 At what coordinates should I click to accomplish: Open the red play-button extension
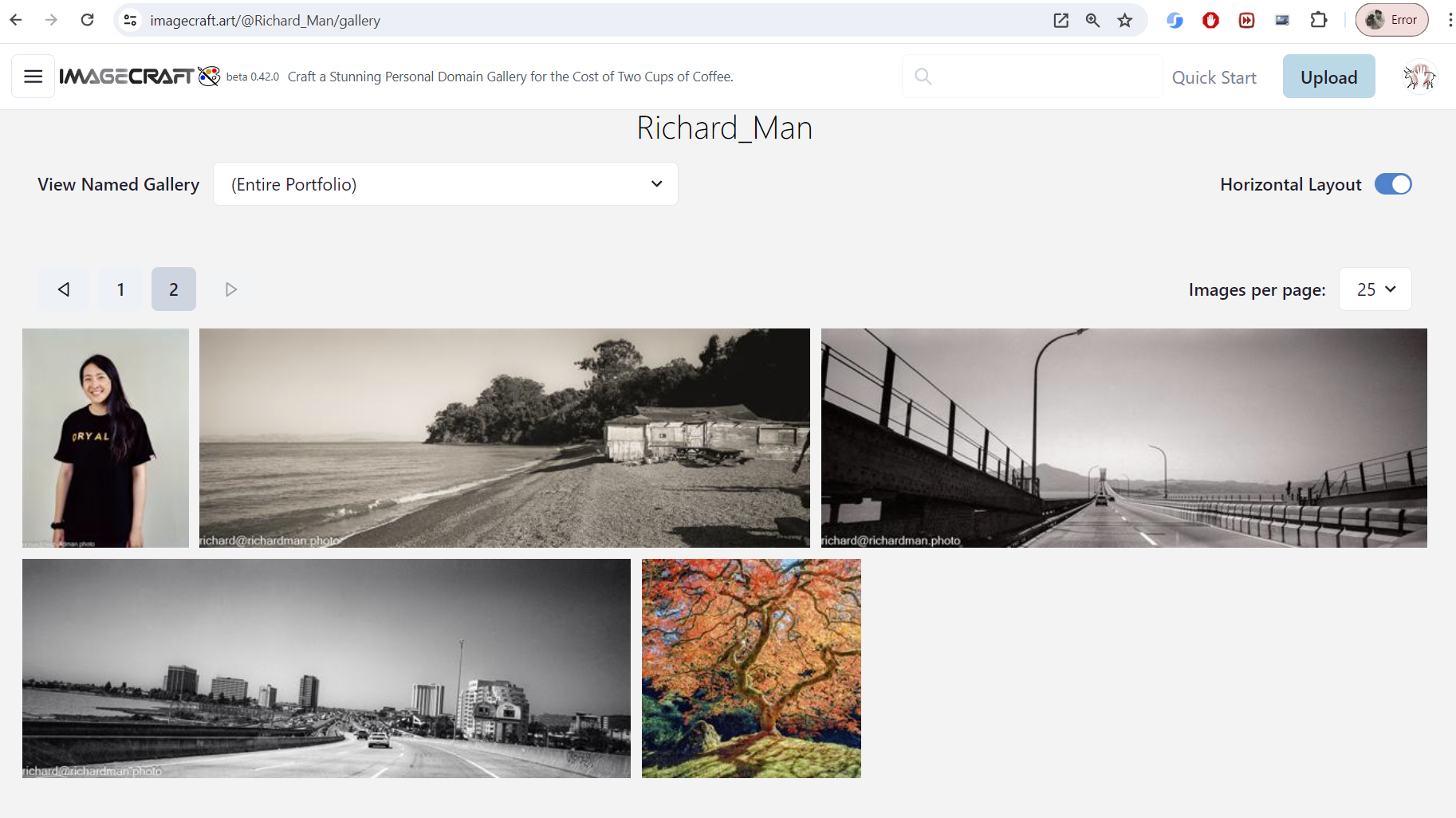pos(1246,21)
